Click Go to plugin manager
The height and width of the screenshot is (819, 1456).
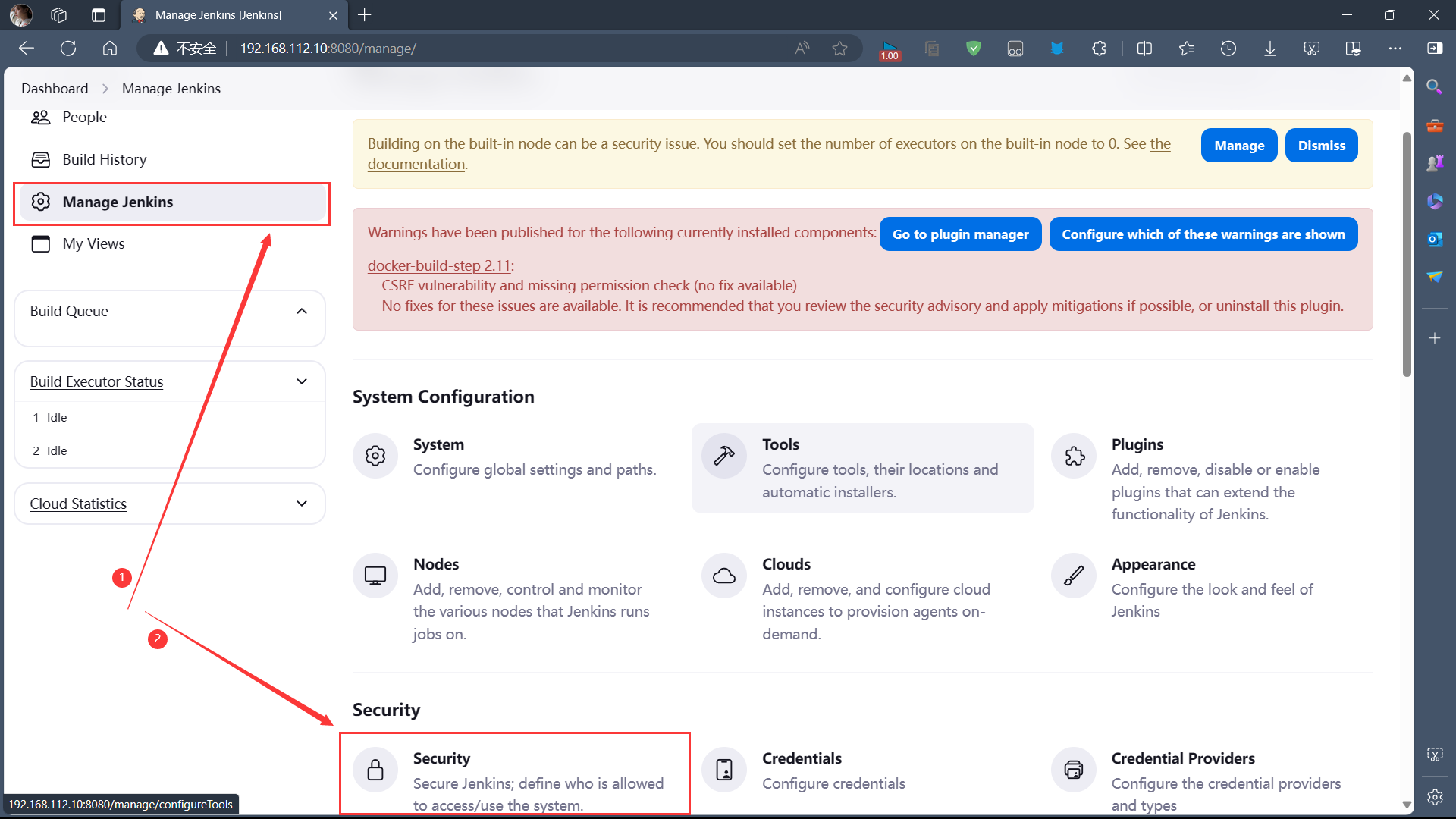(960, 234)
